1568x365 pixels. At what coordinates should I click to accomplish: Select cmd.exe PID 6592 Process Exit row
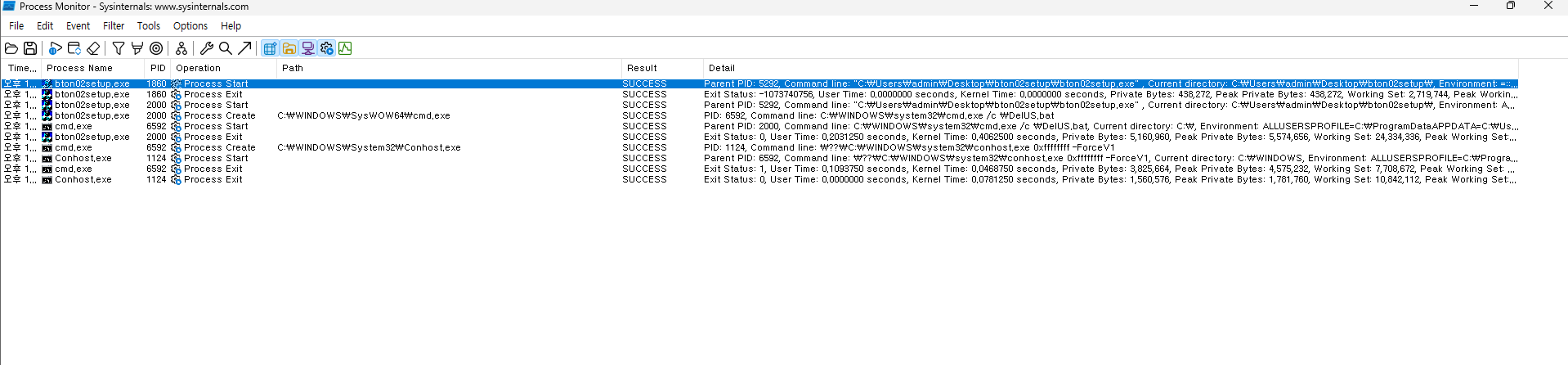click(x=759, y=169)
